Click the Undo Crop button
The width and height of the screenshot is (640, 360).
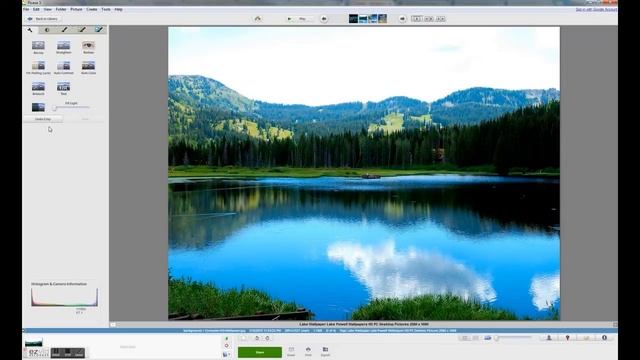point(43,119)
